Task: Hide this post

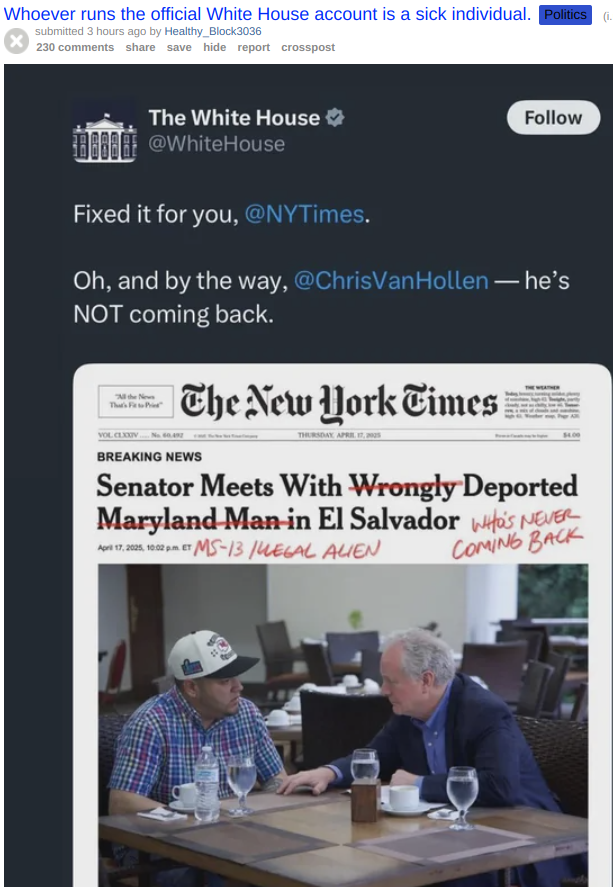Action: pos(214,47)
